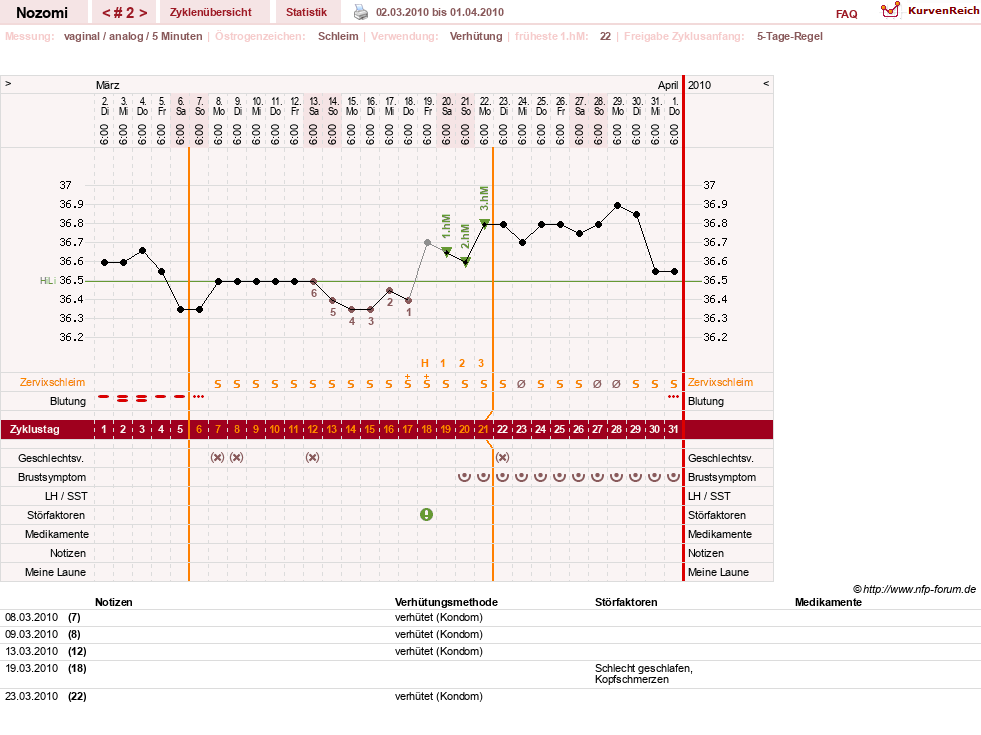Collapse chart with the top-right < arrow
Viewport: 981px width, 735px height.
click(766, 84)
